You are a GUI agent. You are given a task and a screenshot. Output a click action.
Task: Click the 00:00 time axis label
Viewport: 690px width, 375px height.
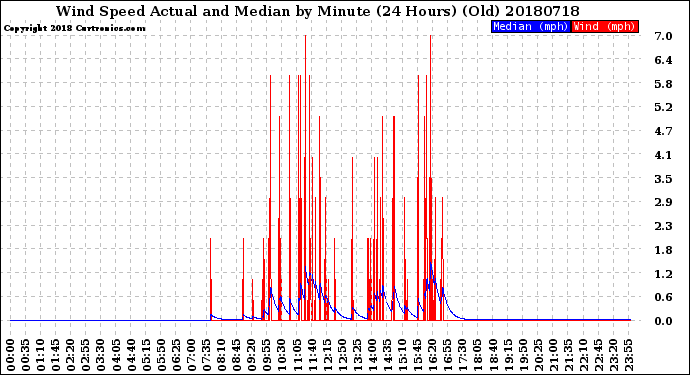(11, 355)
